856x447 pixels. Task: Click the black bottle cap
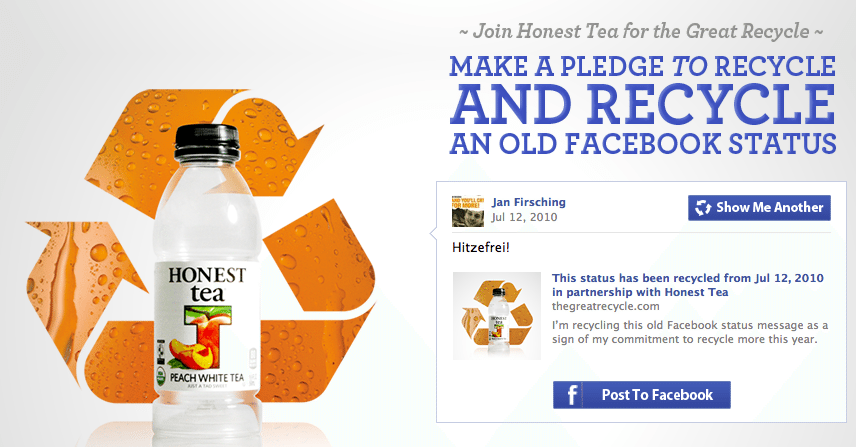click(x=207, y=141)
